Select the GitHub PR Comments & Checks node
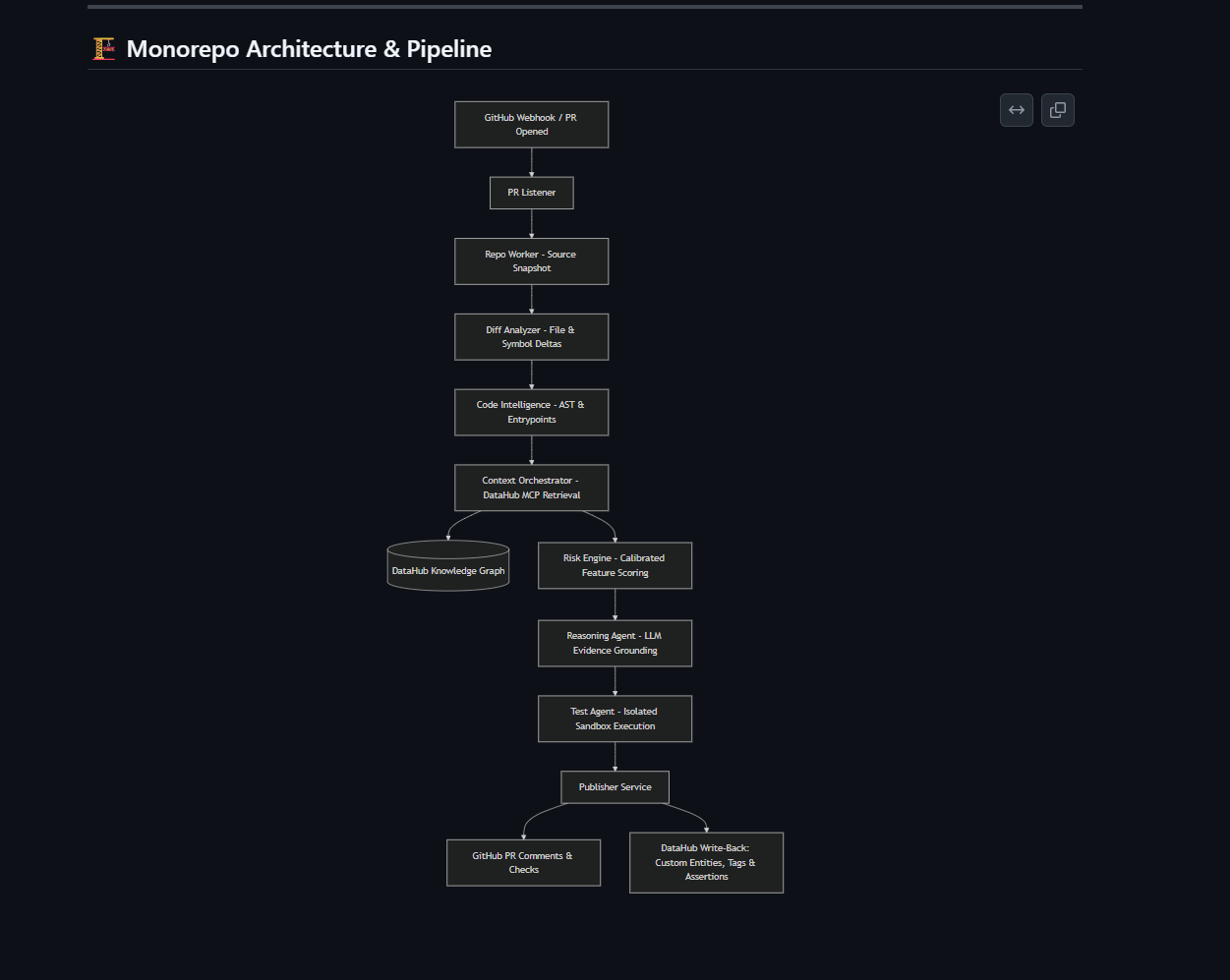Screen dimensions: 1230x980 coord(523,863)
